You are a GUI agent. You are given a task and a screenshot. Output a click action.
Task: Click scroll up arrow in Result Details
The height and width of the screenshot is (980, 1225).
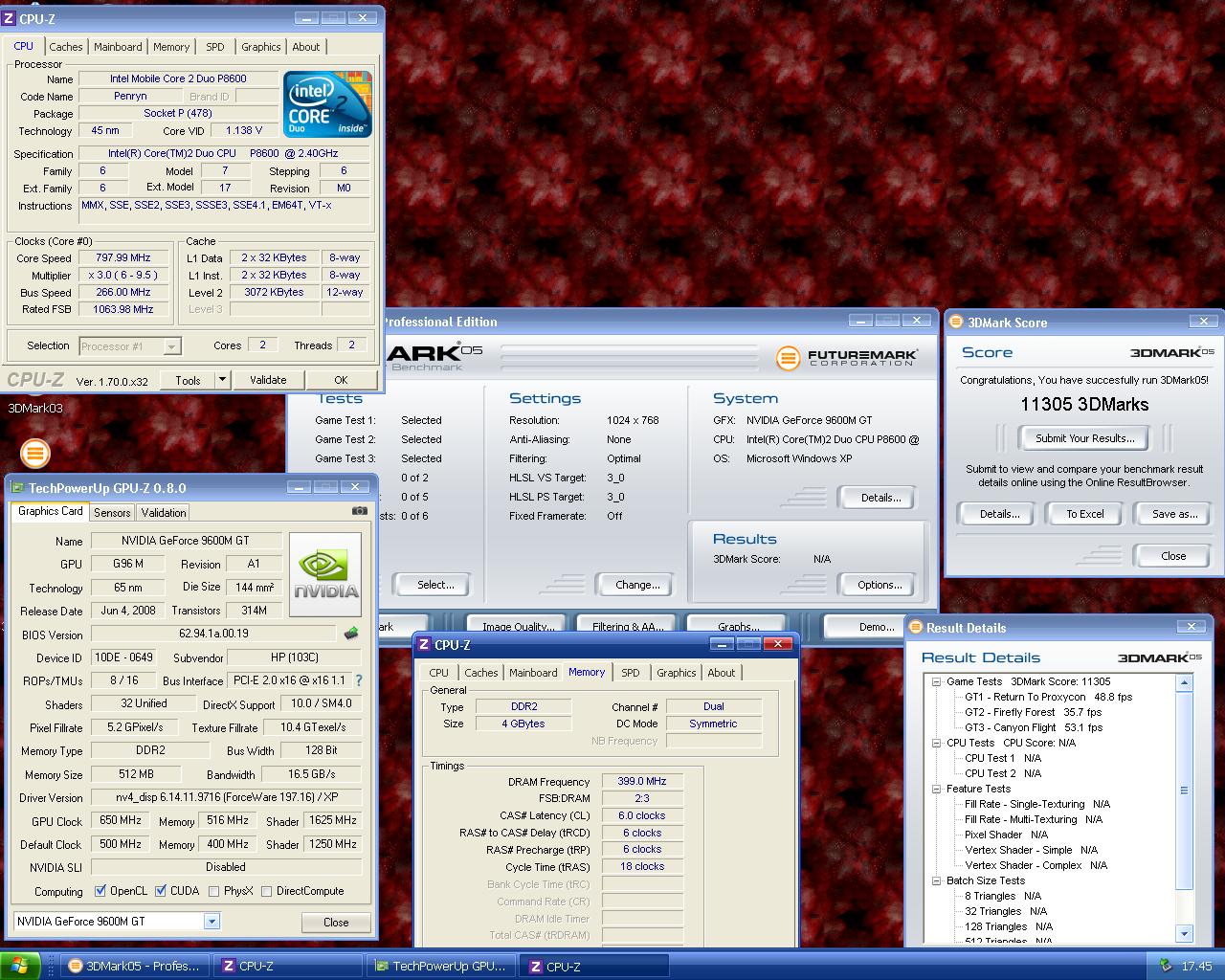[x=1185, y=682]
